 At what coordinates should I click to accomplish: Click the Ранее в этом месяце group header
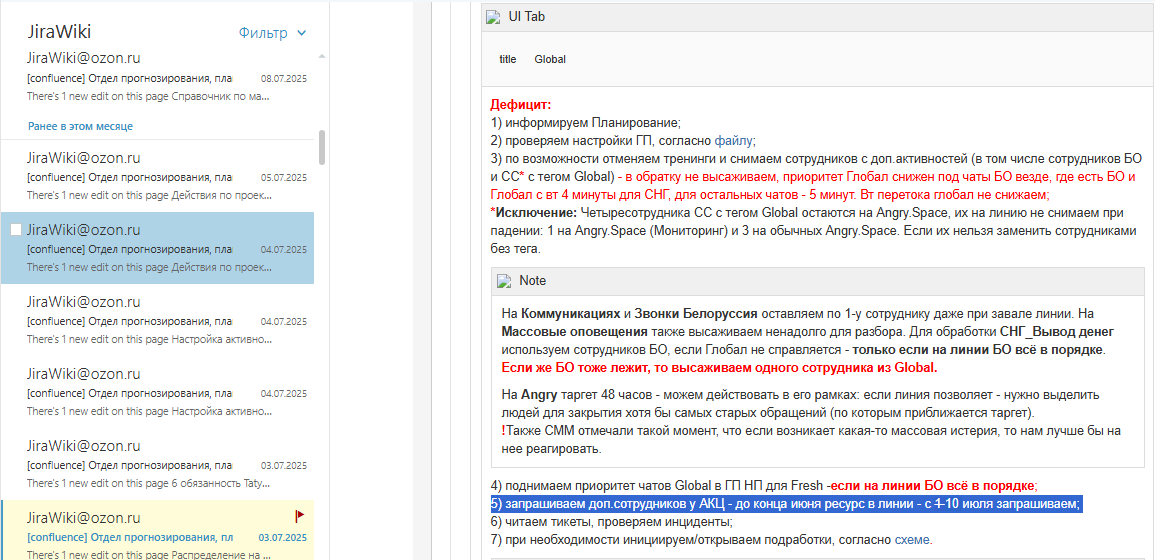[80, 126]
